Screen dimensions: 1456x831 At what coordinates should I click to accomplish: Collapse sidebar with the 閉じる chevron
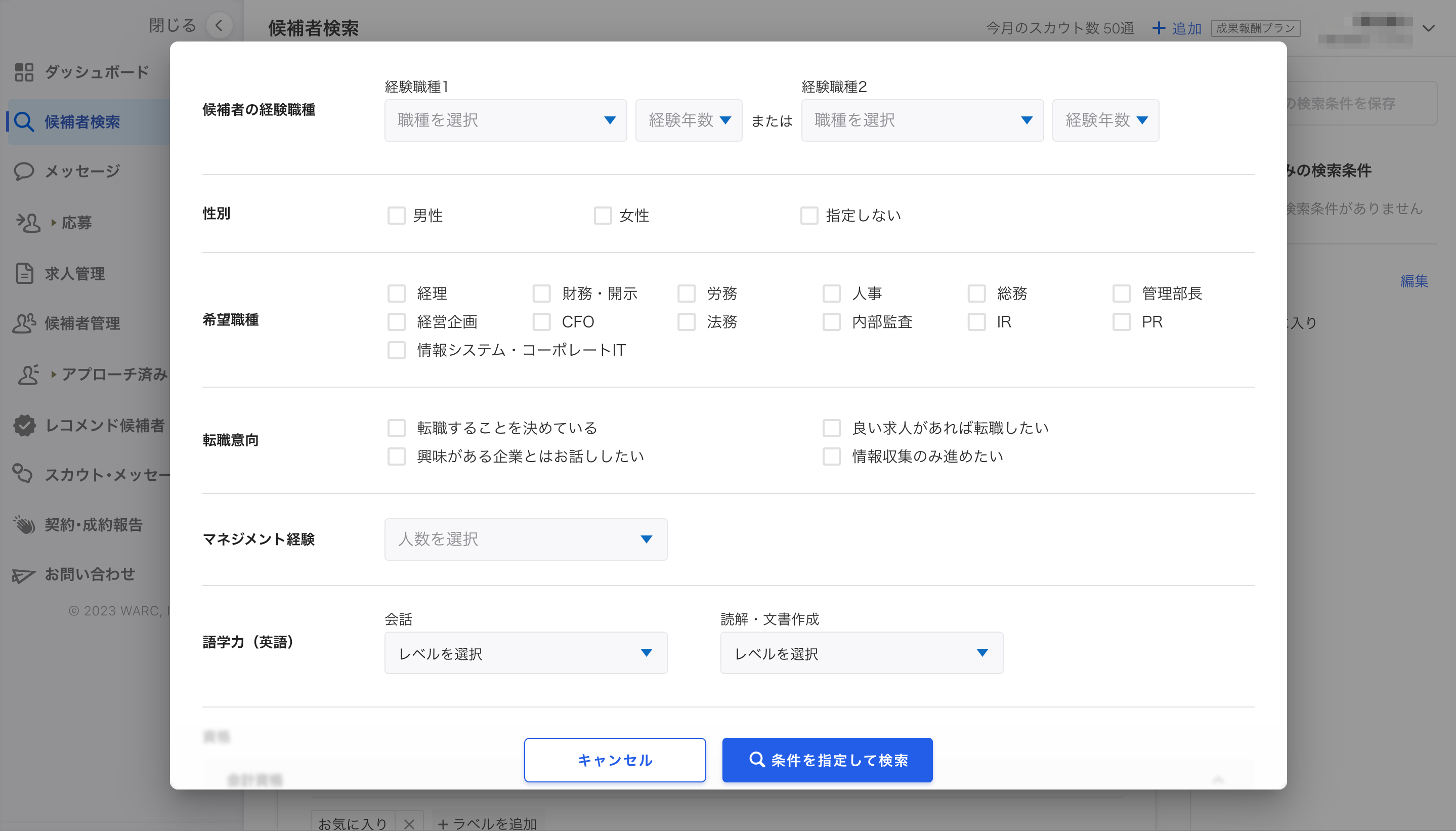[x=219, y=25]
